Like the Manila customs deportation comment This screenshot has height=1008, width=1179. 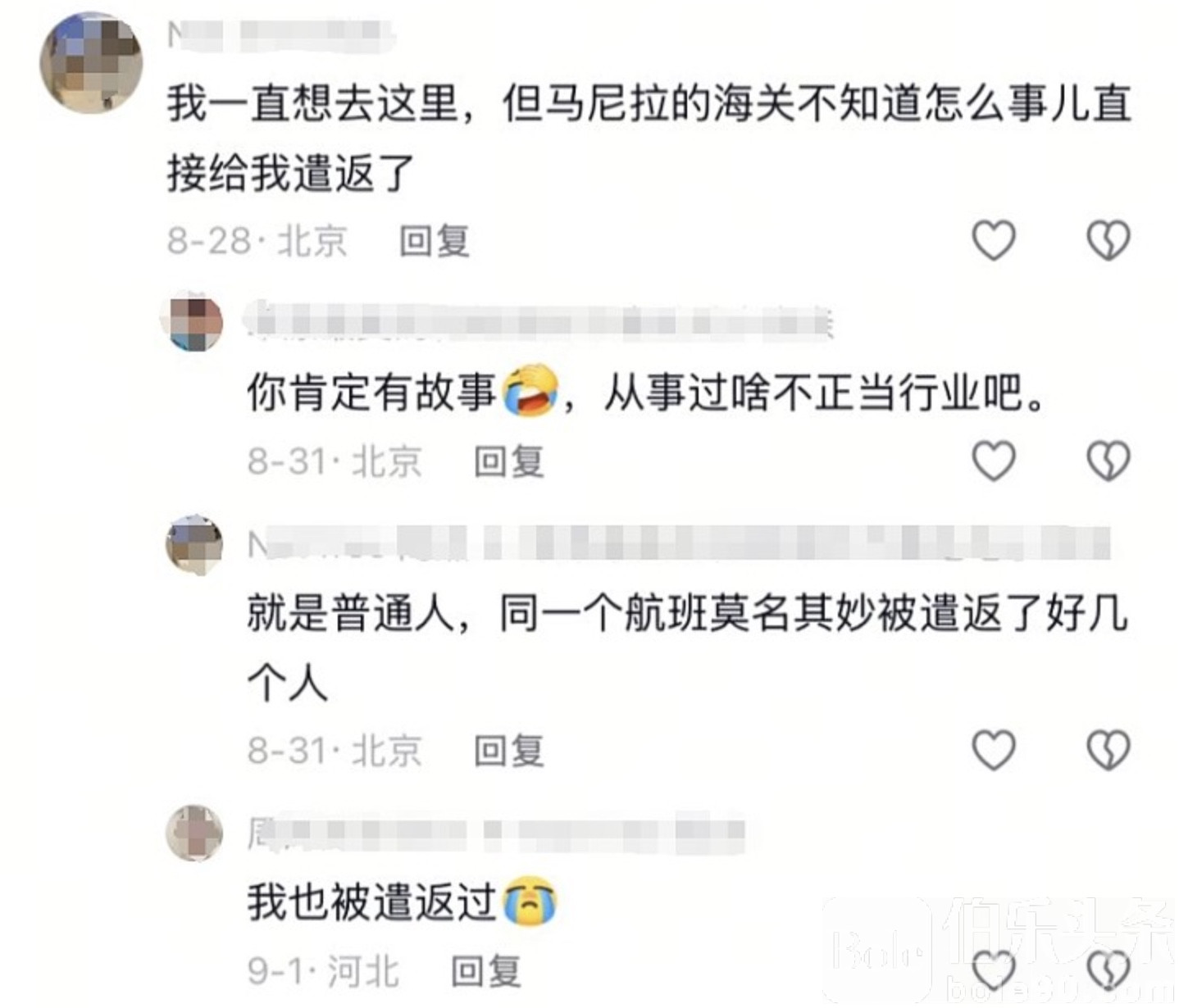(994, 240)
